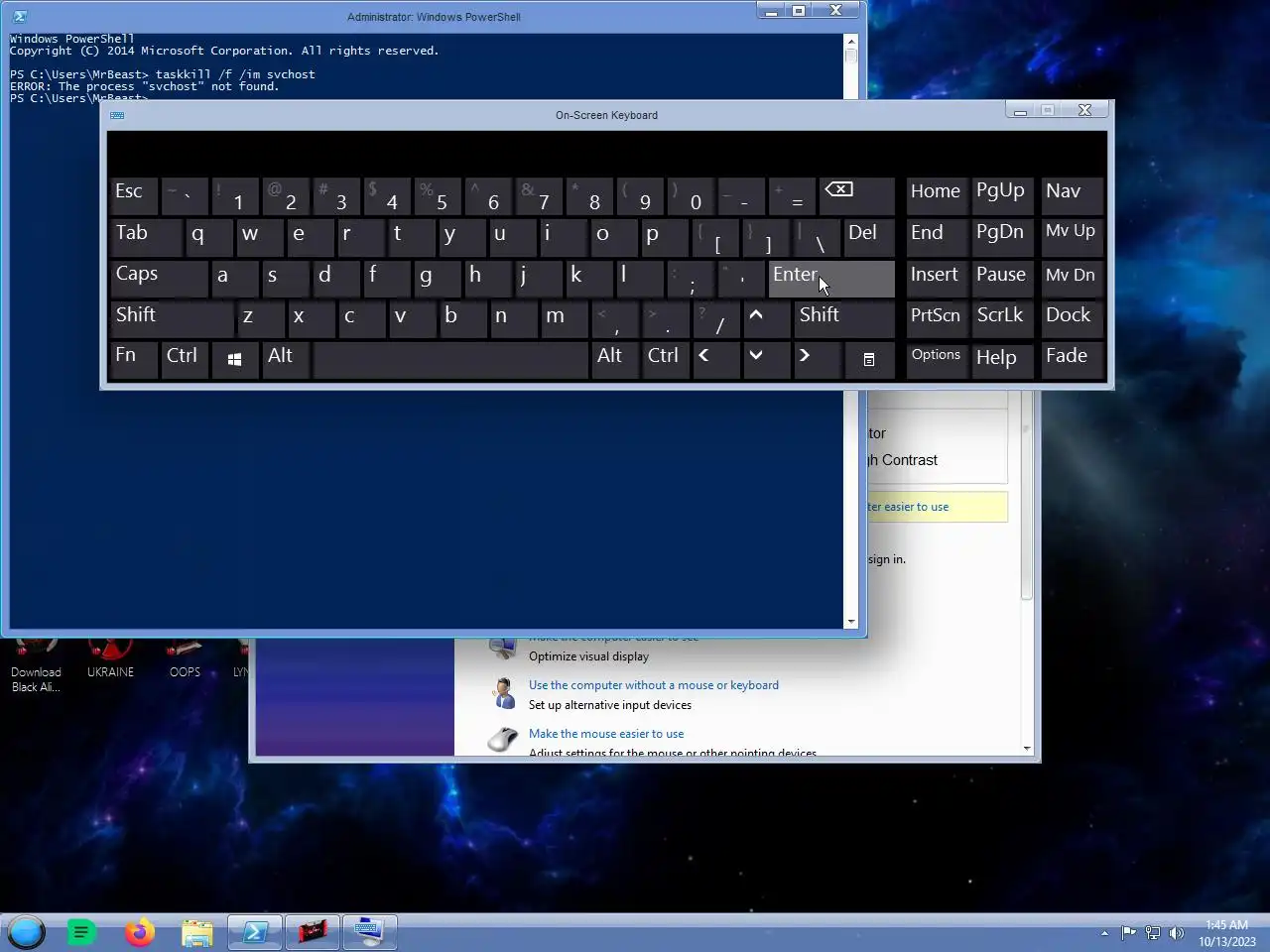
Task: Open the Start orb on the taskbar
Action: coord(26,932)
